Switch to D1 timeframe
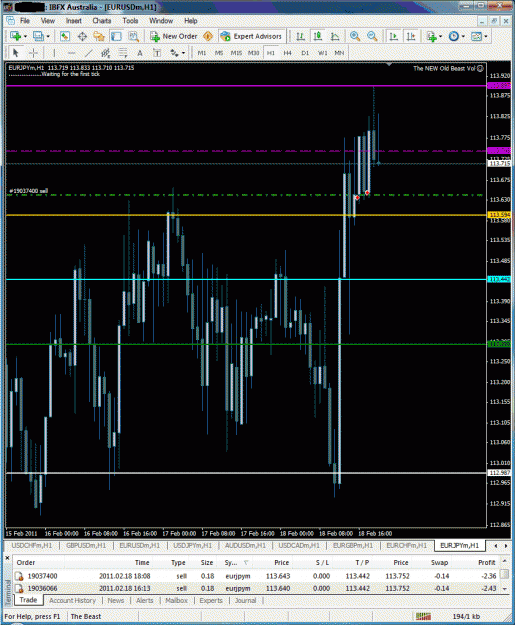This screenshot has width=515, height=625. 305,53
